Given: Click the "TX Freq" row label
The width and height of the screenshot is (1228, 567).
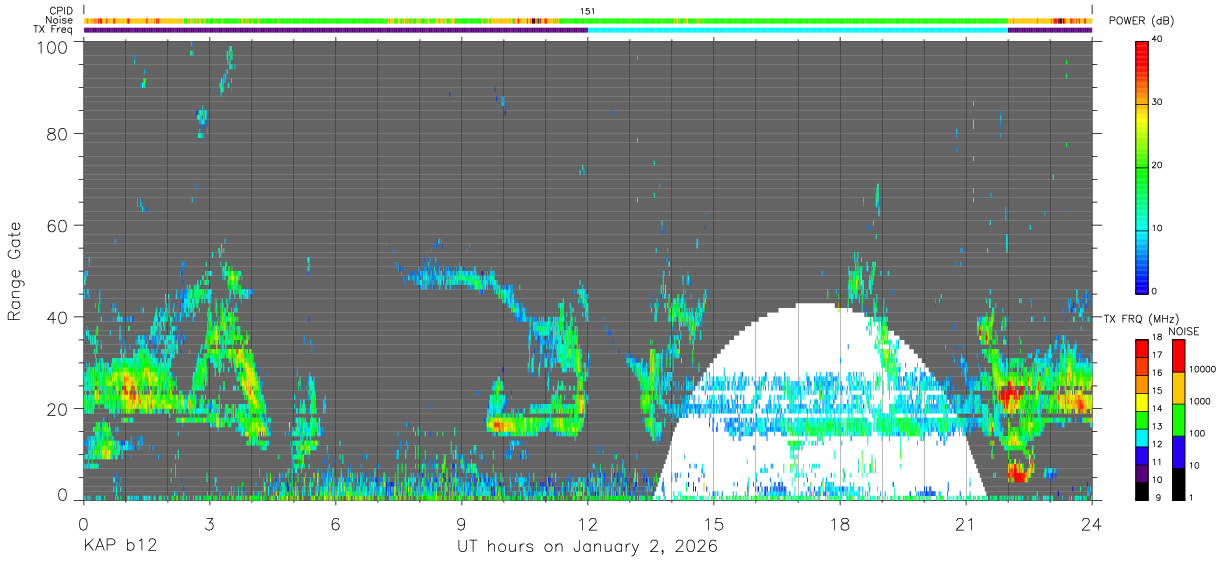Looking at the screenshot, I should coord(55,30).
